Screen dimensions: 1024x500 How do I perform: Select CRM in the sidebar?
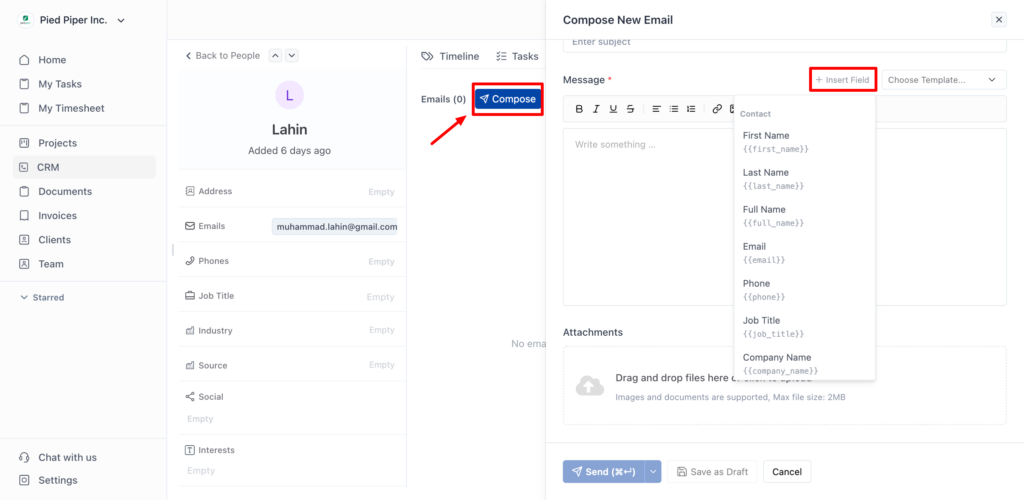tap(84, 167)
